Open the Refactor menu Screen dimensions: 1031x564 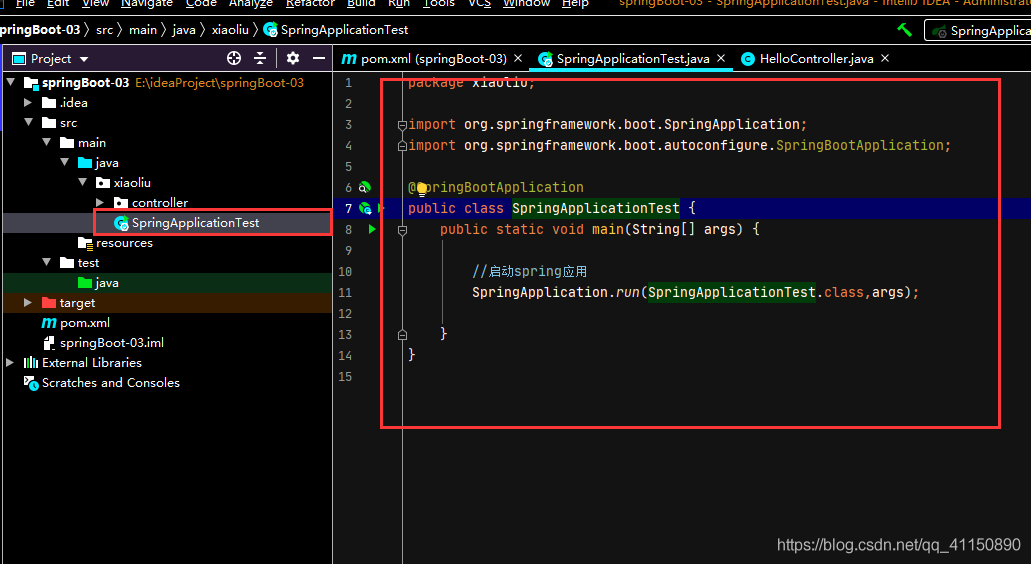point(310,3)
